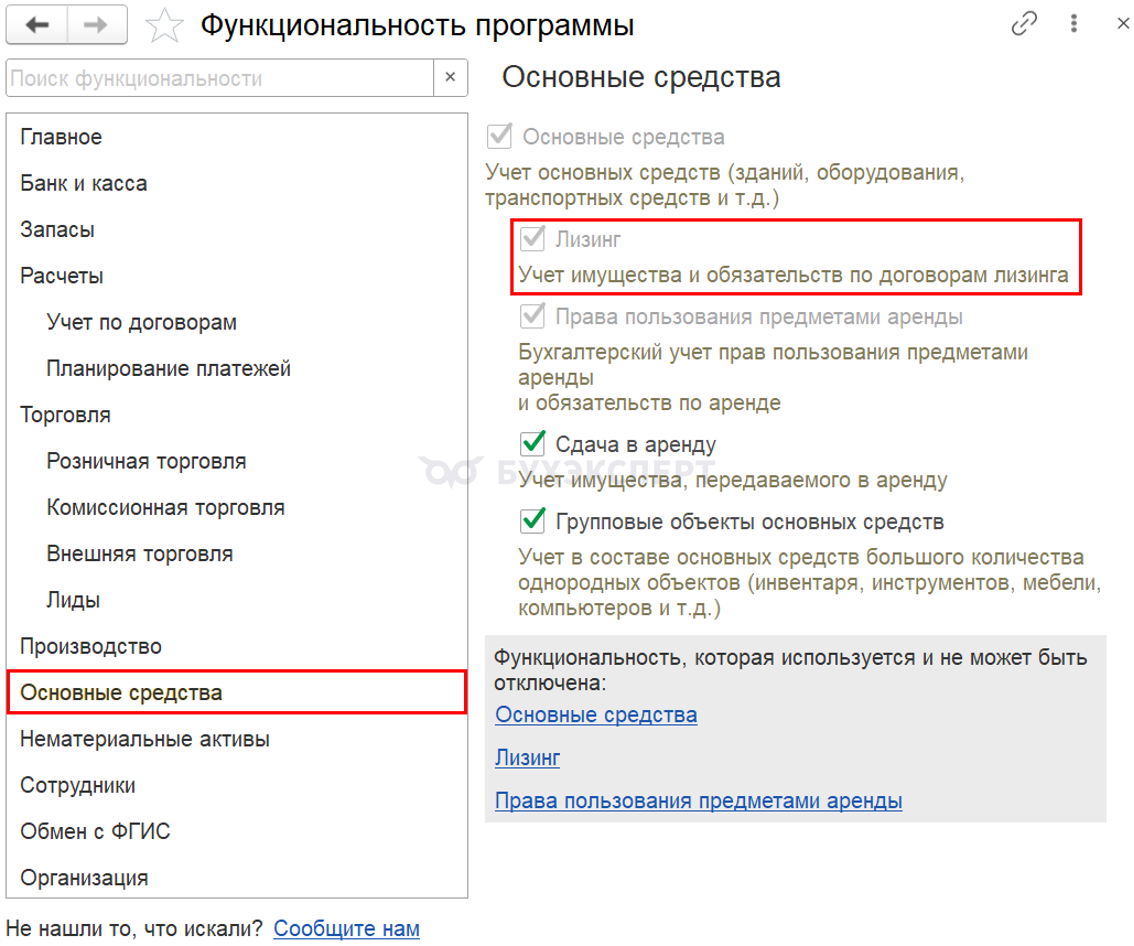Follow the Сообщите нам link
The image size is (1134, 946).
pyautogui.click(x=346, y=928)
